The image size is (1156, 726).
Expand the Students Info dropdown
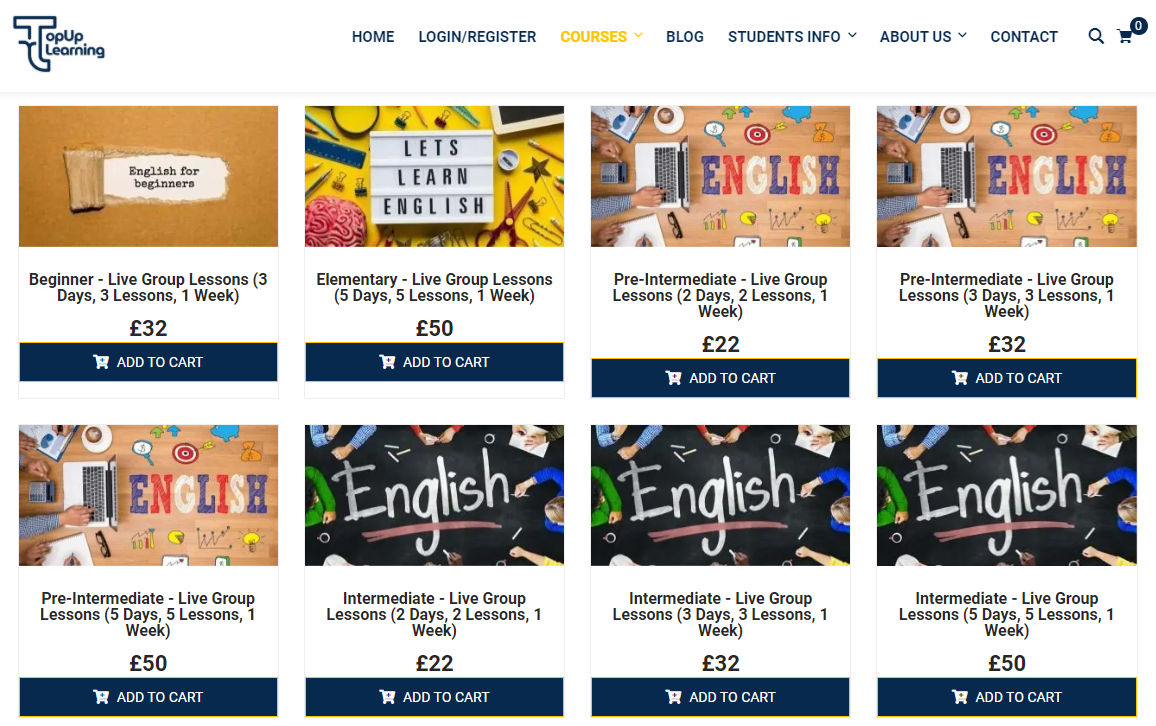(x=792, y=36)
